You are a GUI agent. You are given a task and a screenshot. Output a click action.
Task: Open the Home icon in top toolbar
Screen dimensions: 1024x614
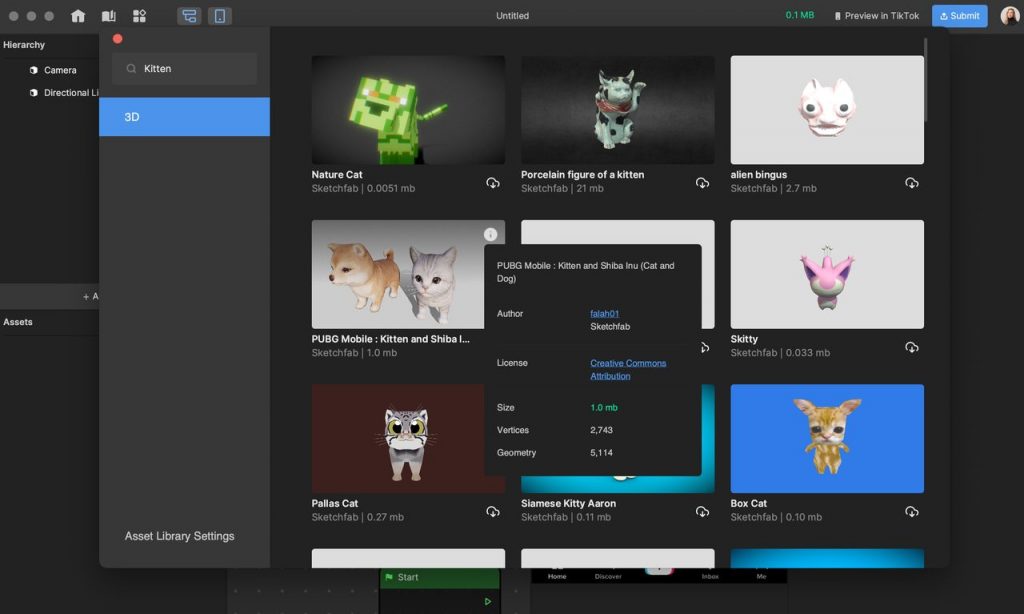point(78,16)
